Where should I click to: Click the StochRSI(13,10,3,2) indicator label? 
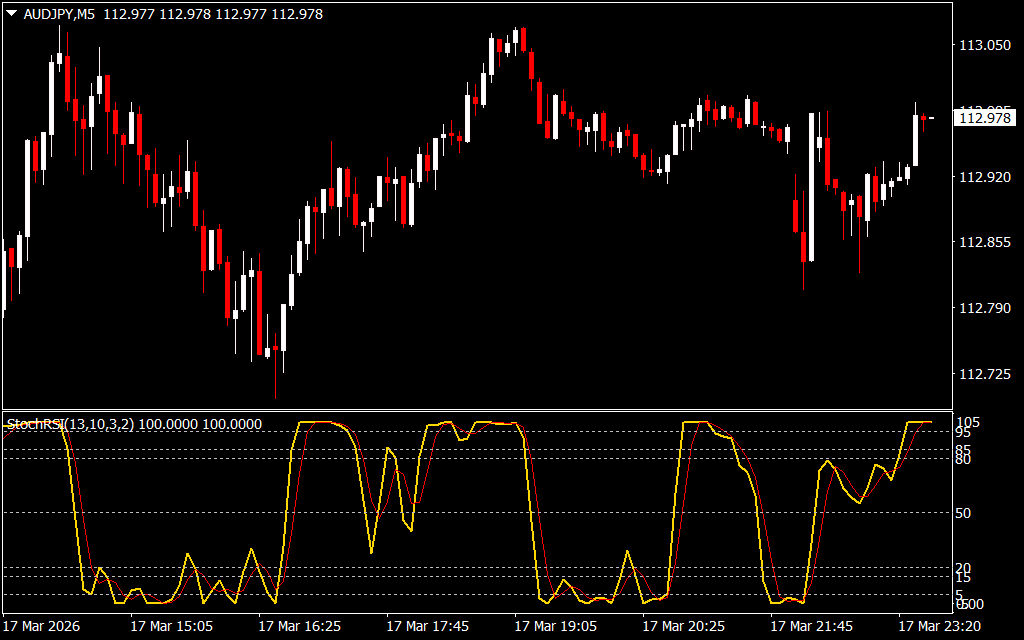click(70, 424)
